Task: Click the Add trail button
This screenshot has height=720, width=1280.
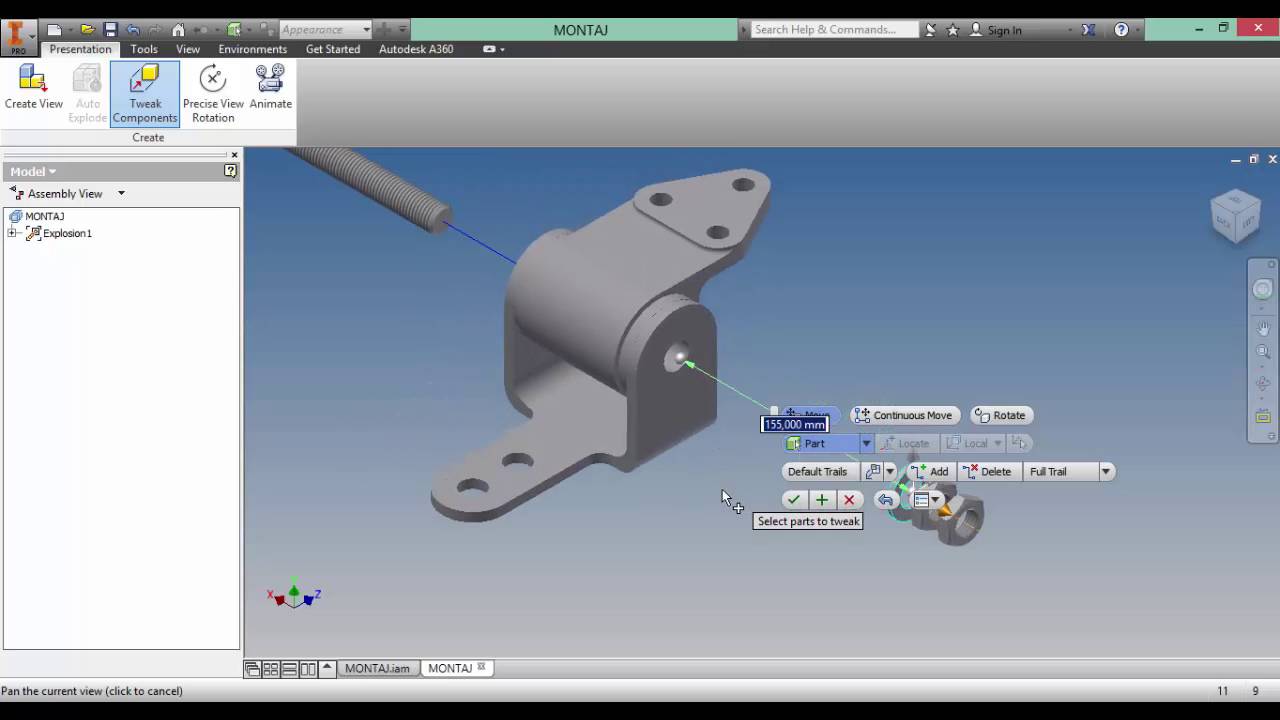Action: [x=929, y=472]
